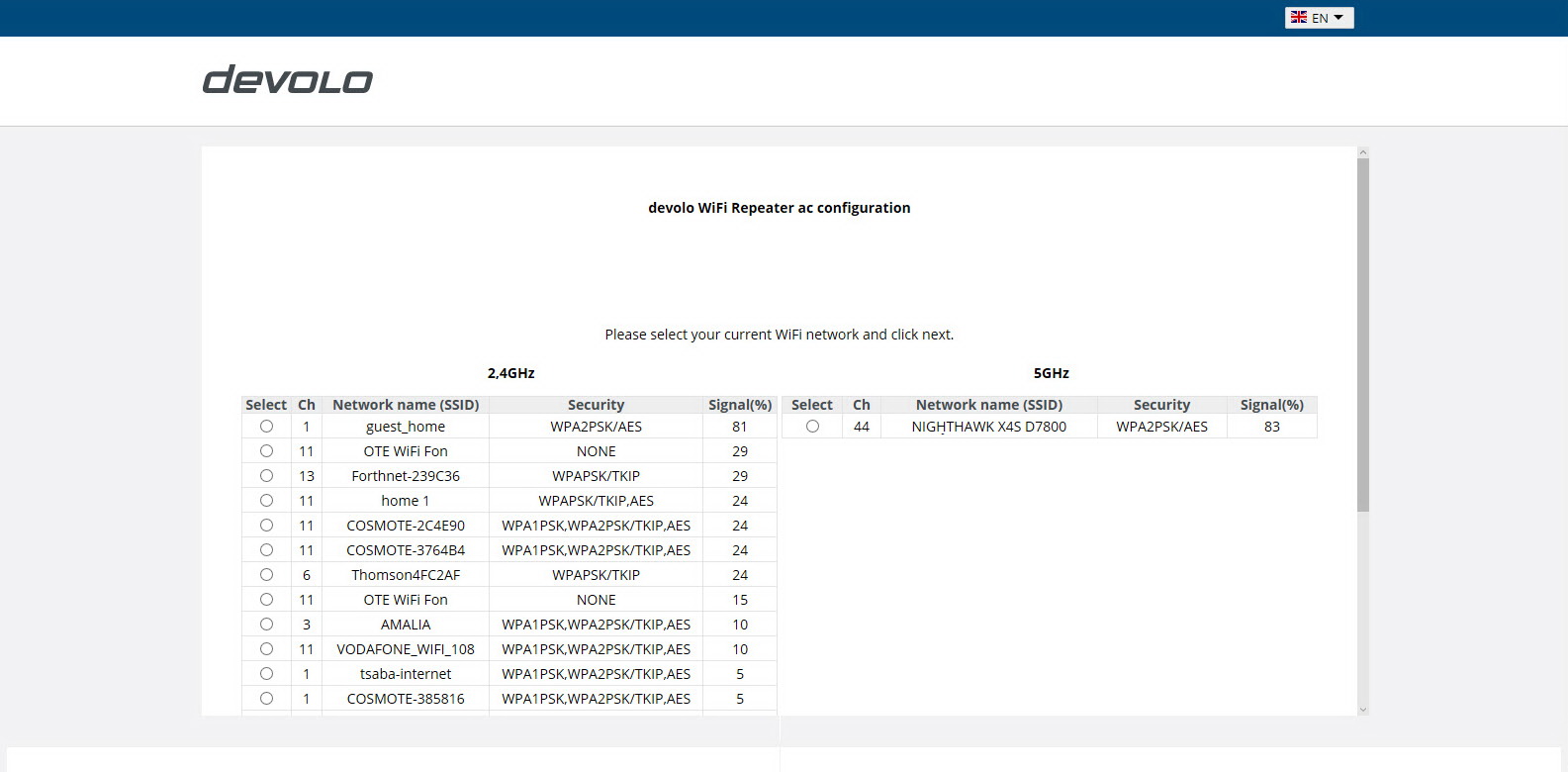This screenshot has height=772, width=1568.
Task: Click the "5GHz" band heading
Action: click(1052, 373)
